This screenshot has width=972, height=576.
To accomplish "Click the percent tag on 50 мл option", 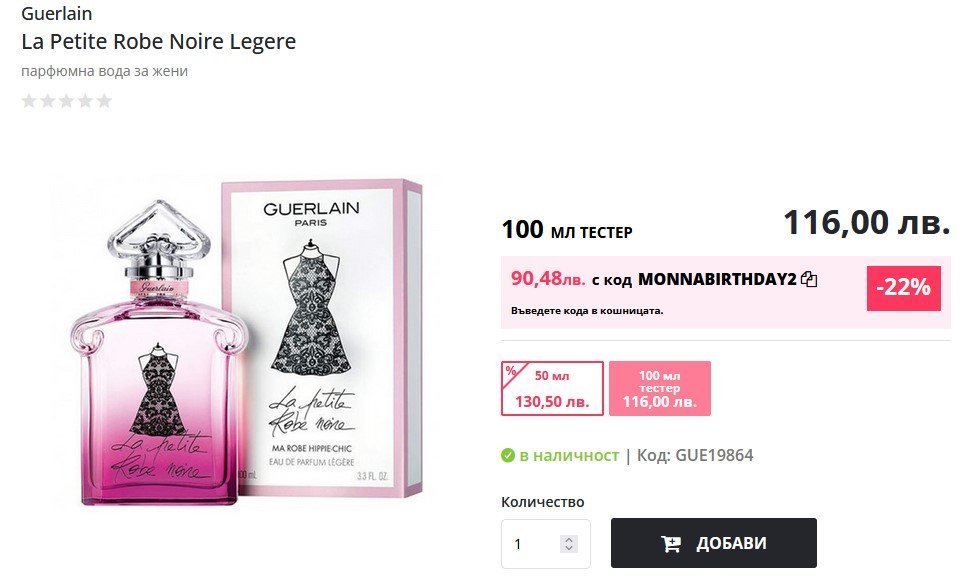I will (x=511, y=371).
